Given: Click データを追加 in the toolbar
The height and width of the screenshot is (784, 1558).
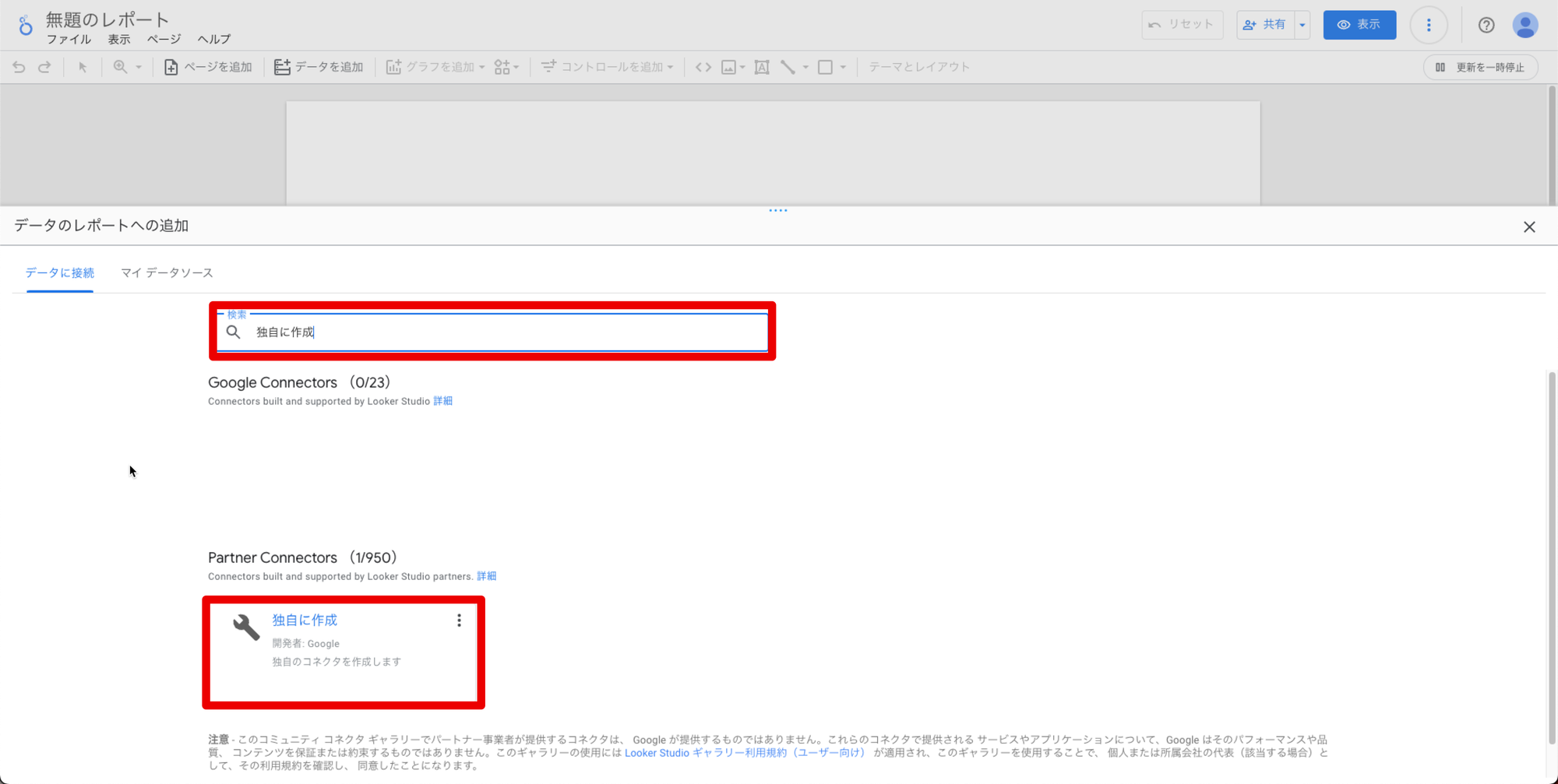Looking at the screenshot, I should (x=319, y=67).
